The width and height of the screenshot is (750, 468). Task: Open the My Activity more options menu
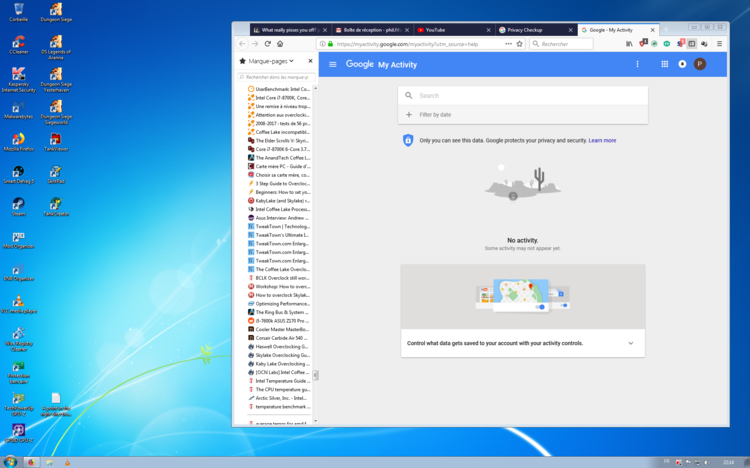coord(637,64)
